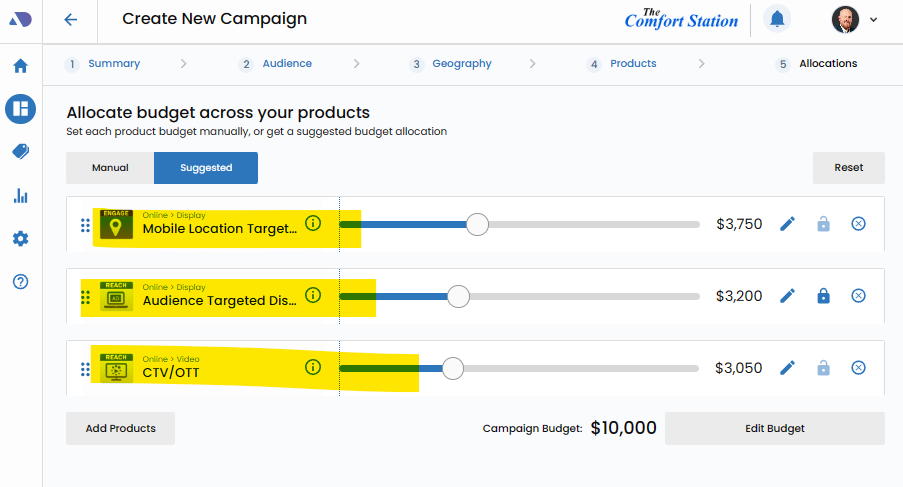
Task: Open the settings gear in sidebar
Action: pyautogui.click(x=20, y=239)
